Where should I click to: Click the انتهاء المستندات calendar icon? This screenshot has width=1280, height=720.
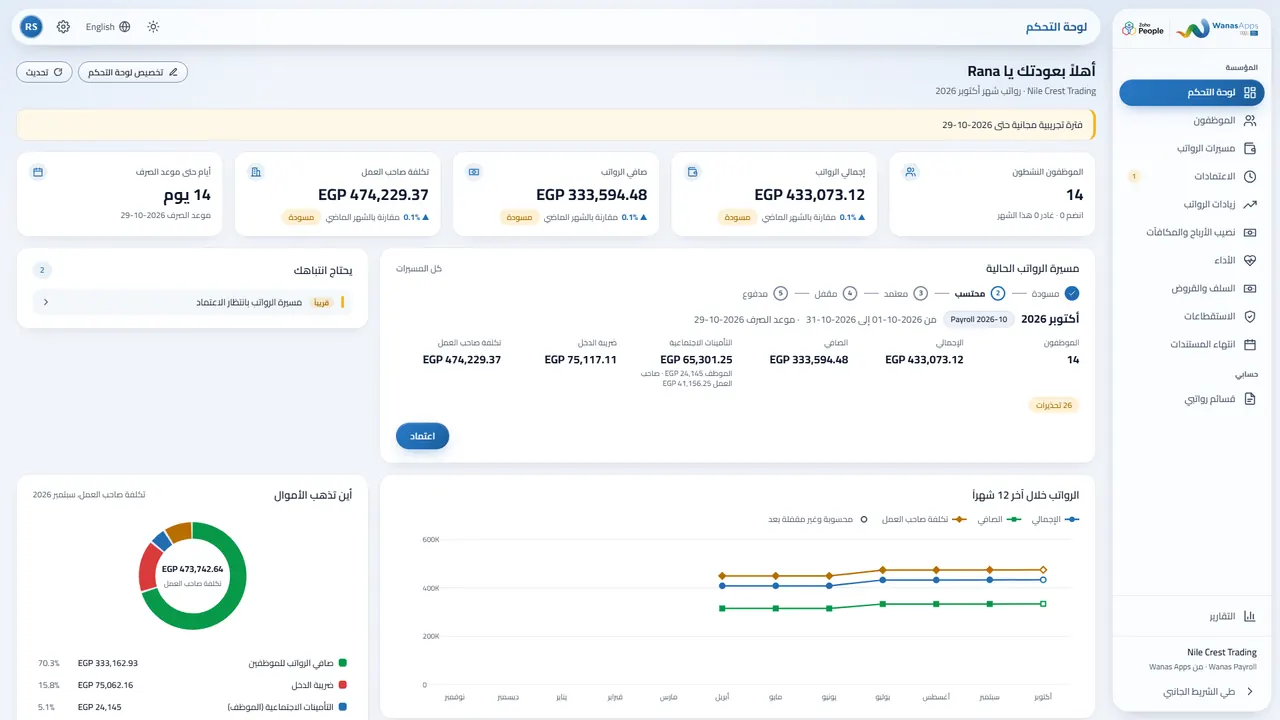coord(1249,344)
